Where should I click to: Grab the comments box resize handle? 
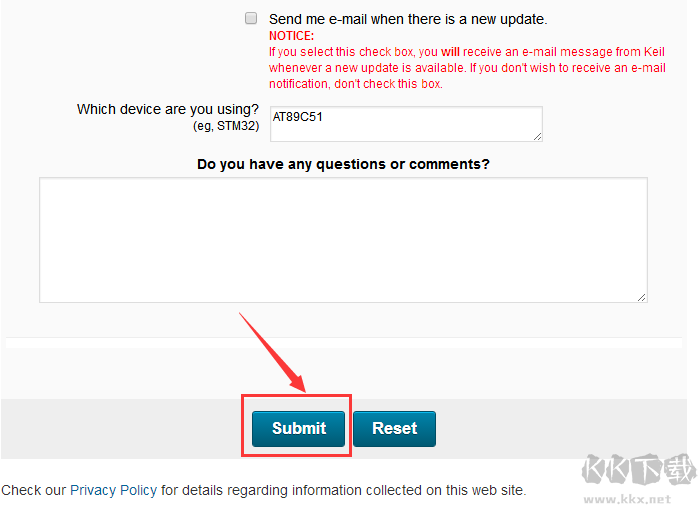click(641, 296)
